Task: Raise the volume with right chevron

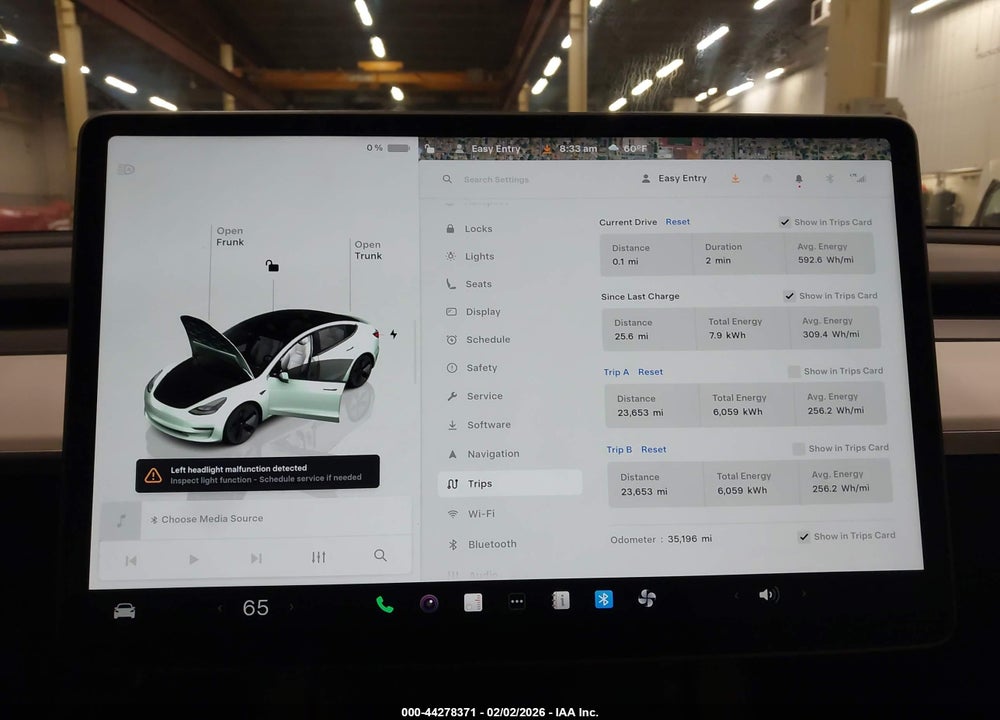Action: click(x=804, y=594)
